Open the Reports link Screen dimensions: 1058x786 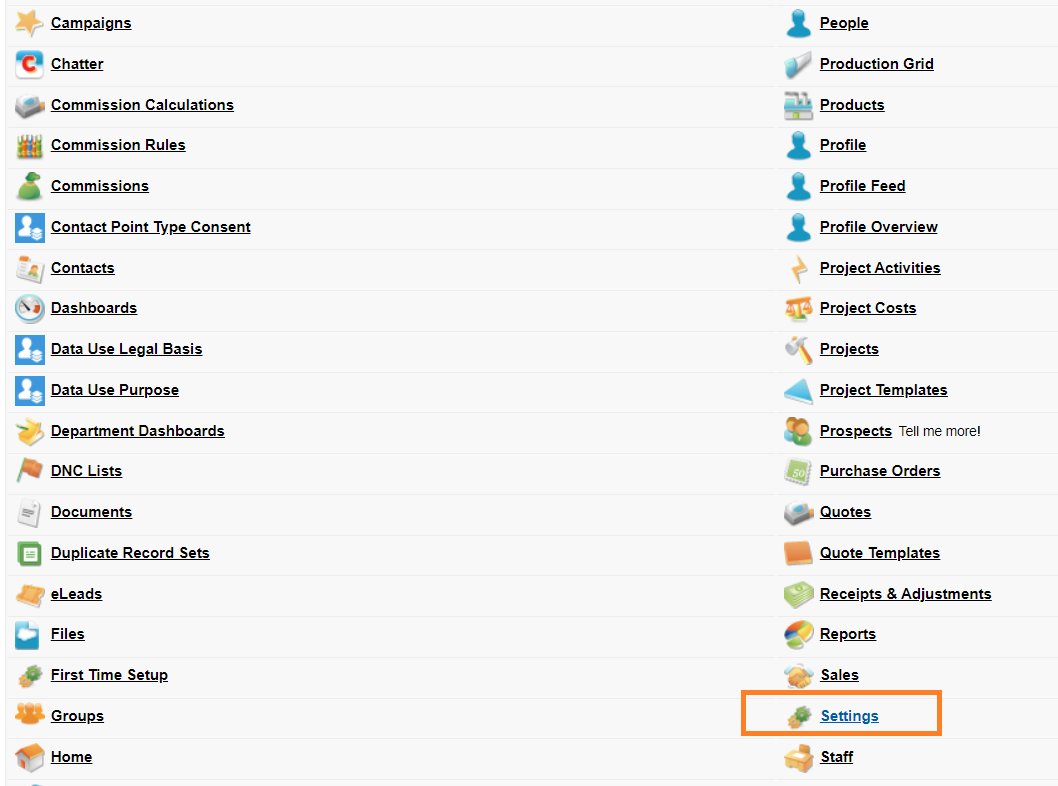[847, 634]
